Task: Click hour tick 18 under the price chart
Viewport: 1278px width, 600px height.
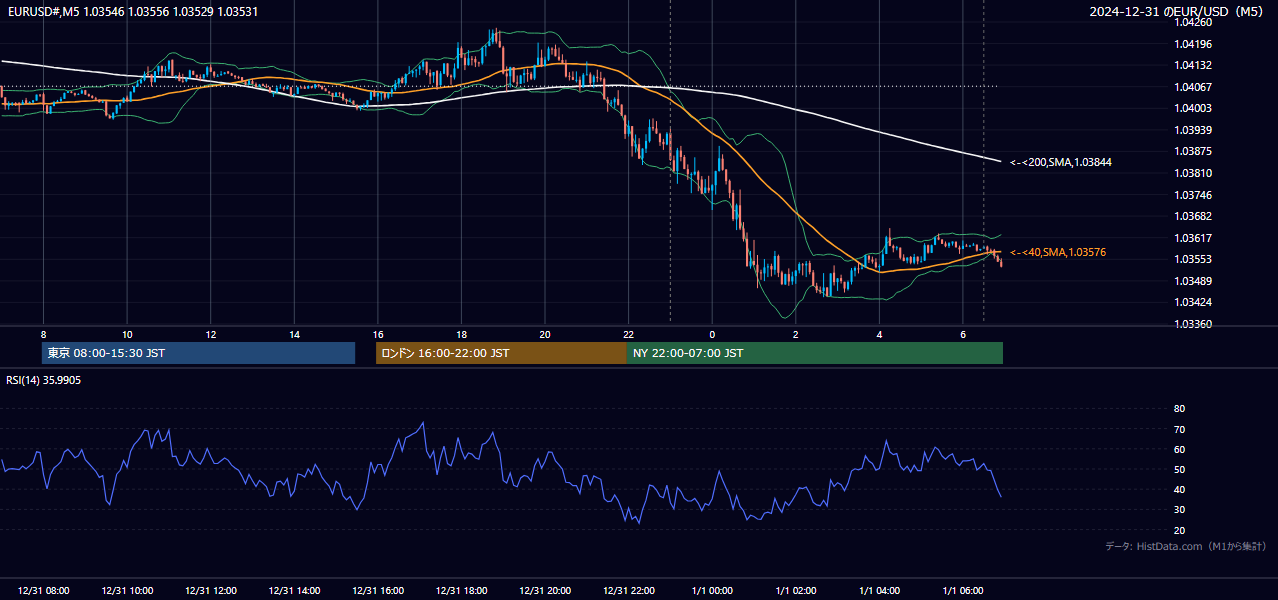Action: [x=461, y=334]
